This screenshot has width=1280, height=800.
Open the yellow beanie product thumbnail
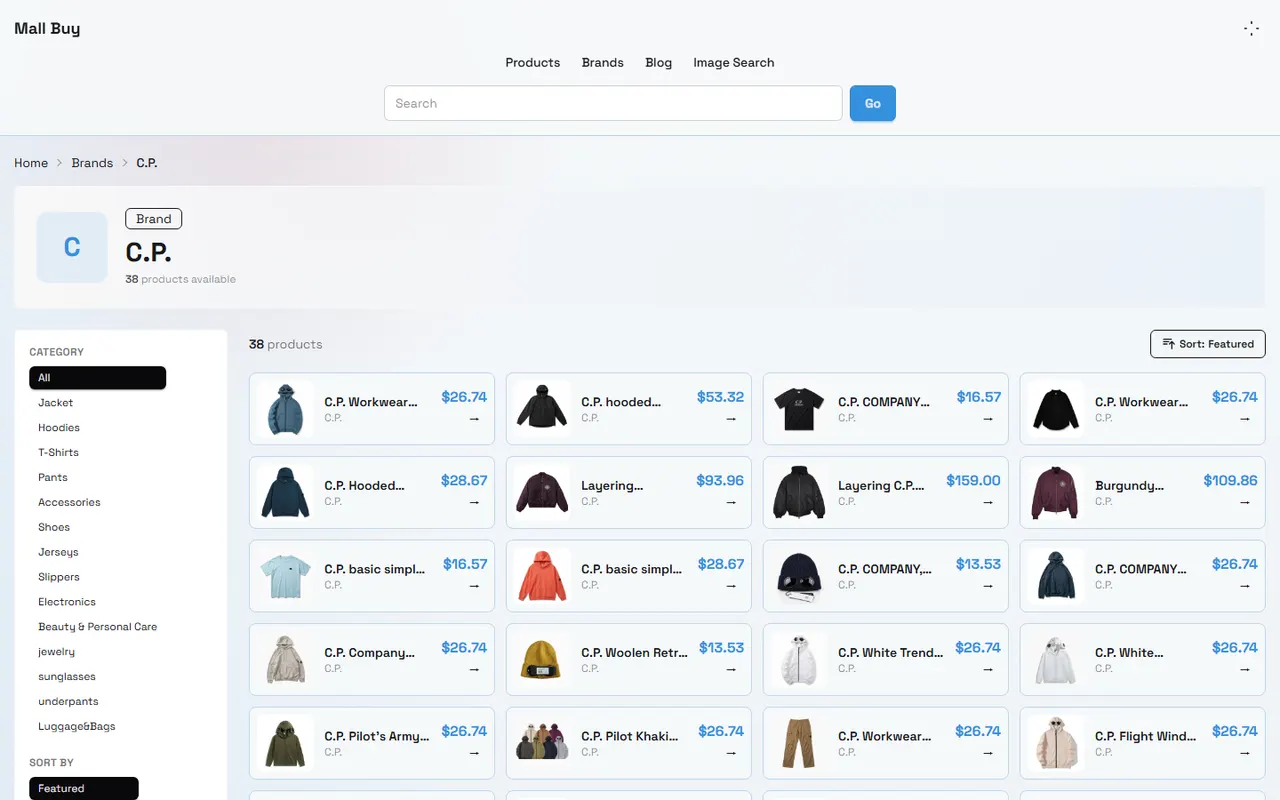(542, 659)
